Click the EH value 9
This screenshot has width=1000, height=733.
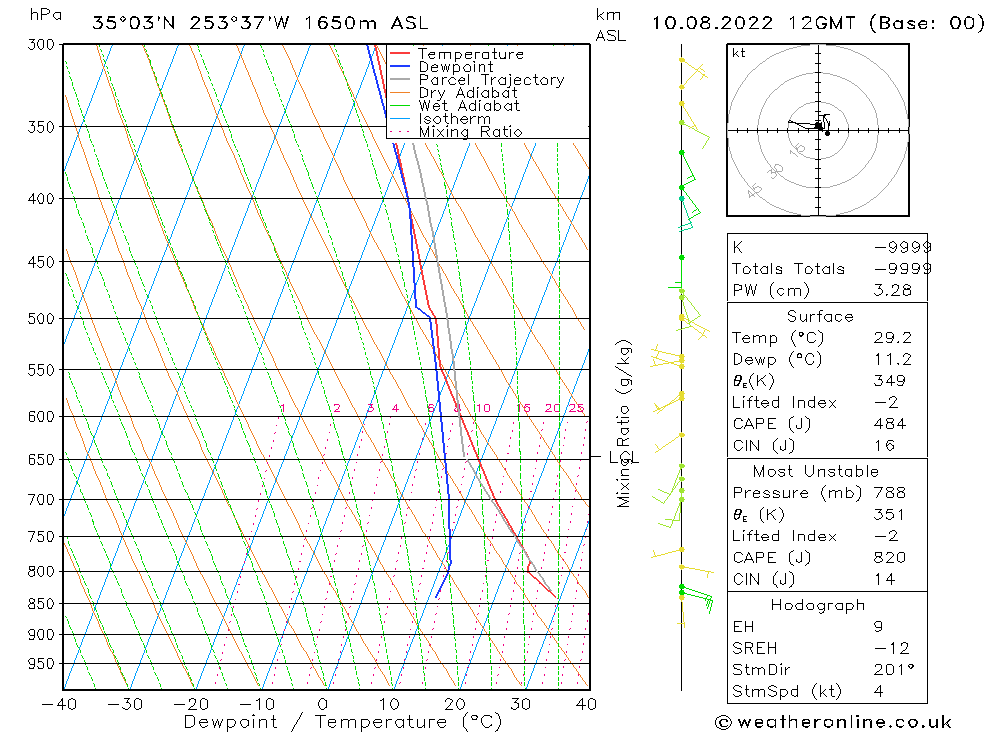click(x=878, y=626)
